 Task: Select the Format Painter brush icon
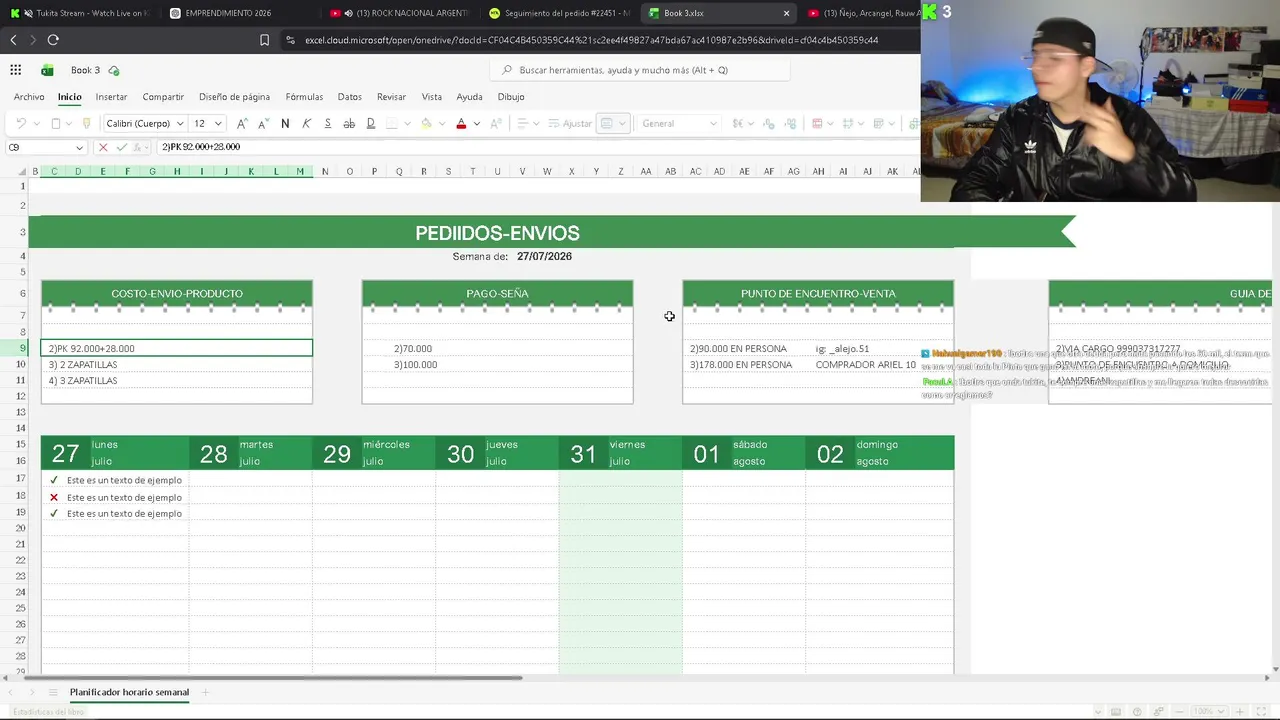point(87,124)
